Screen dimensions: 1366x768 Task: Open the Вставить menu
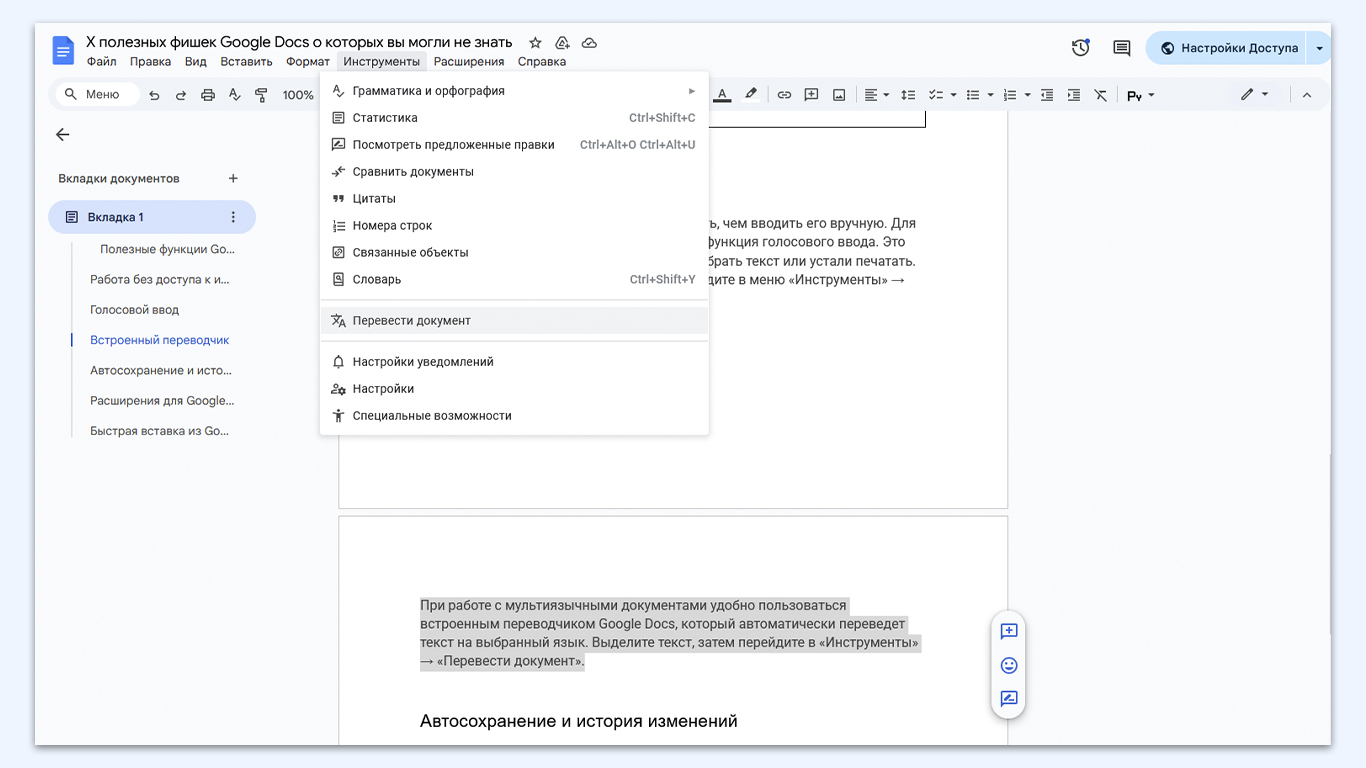246,62
